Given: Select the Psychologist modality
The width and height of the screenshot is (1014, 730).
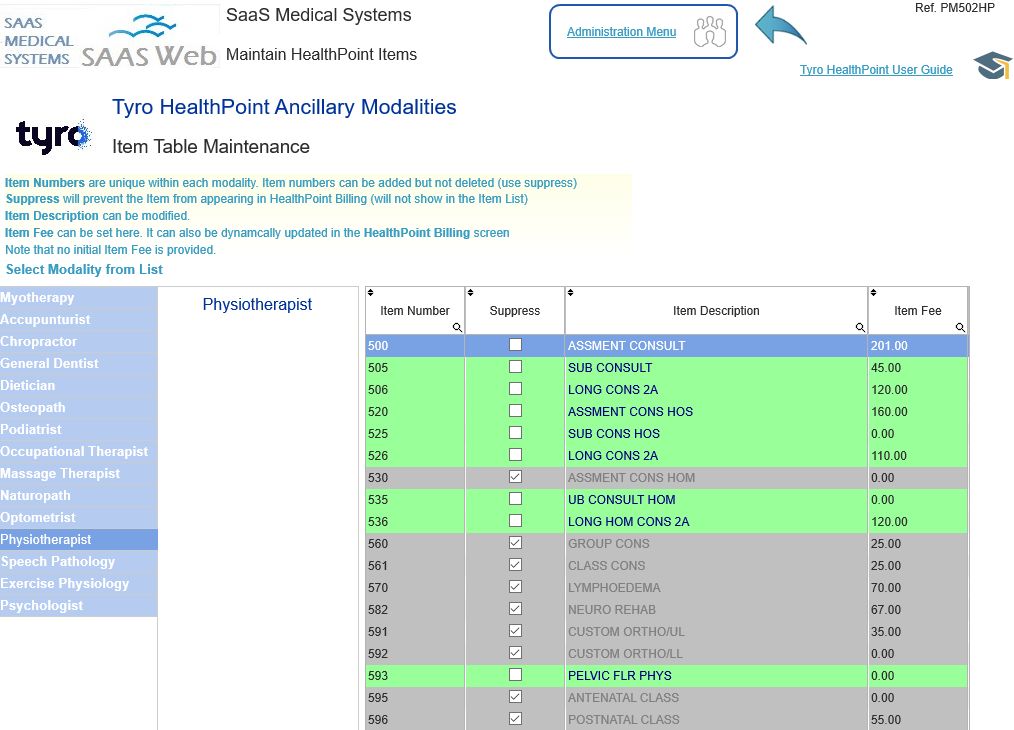Looking at the screenshot, I should (x=78, y=606).
